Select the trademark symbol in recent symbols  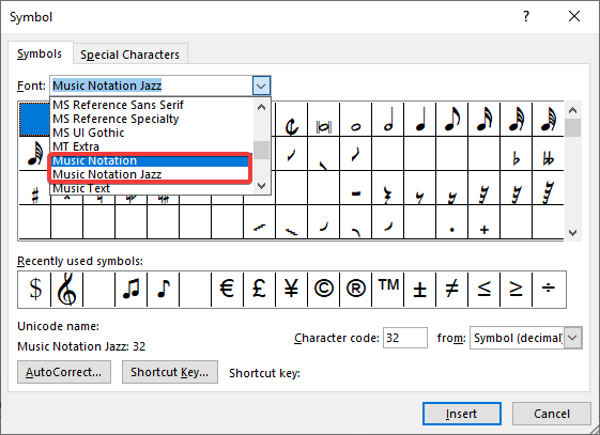388,289
